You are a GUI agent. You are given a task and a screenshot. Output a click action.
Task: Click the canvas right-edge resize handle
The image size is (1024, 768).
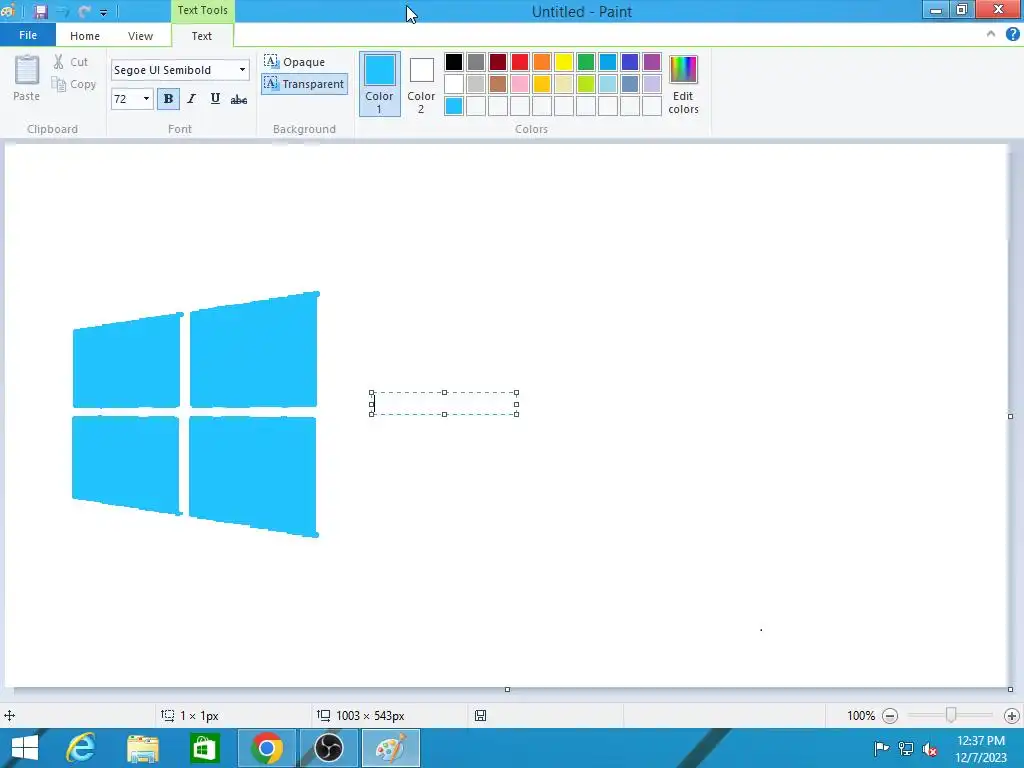(1010, 416)
